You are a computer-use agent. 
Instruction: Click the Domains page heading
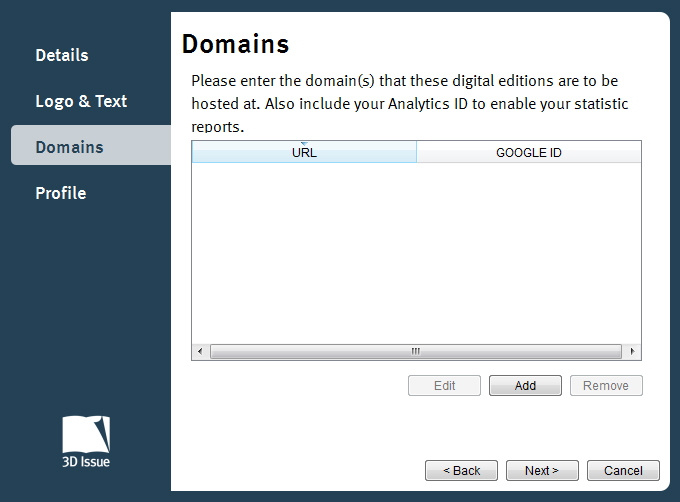pyautogui.click(x=236, y=44)
